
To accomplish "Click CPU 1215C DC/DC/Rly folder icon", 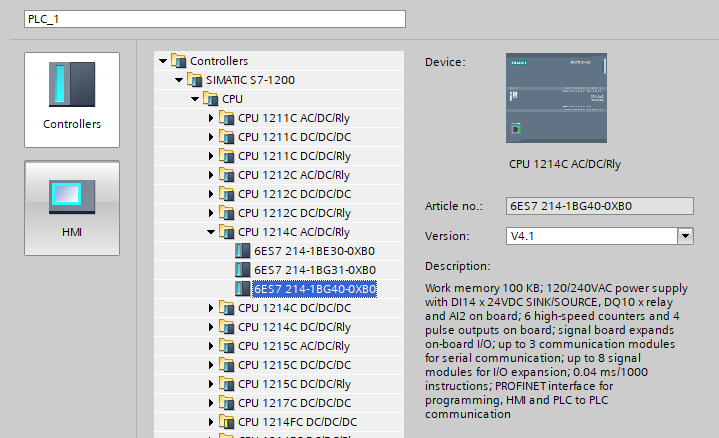I will tap(227, 384).
